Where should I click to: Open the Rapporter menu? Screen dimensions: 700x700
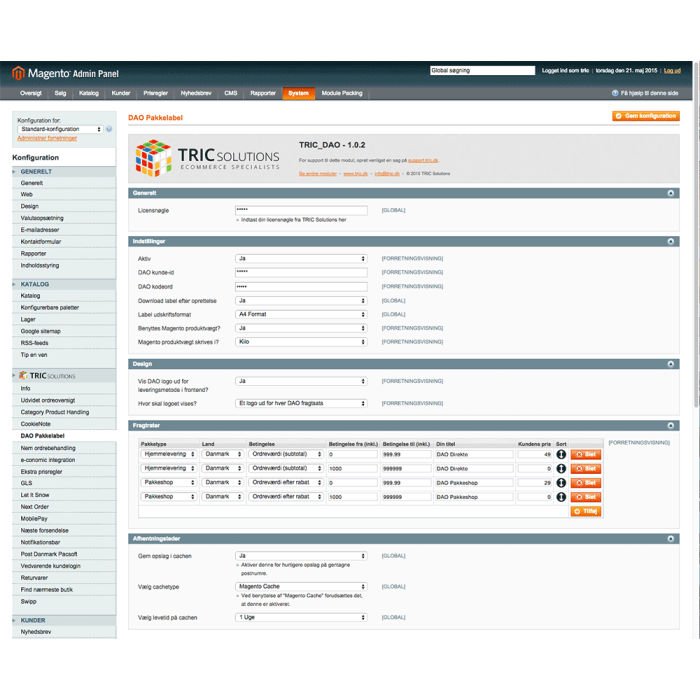click(x=263, y=93)
